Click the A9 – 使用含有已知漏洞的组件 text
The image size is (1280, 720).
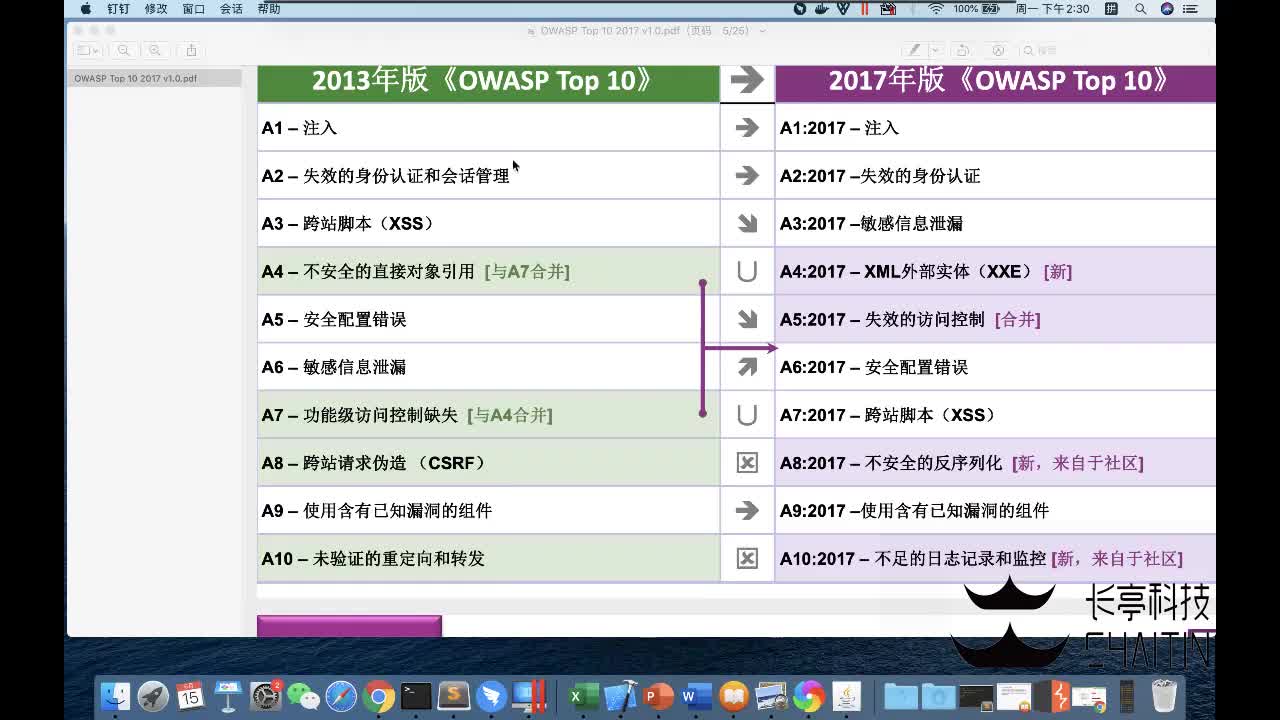point(377,511)
